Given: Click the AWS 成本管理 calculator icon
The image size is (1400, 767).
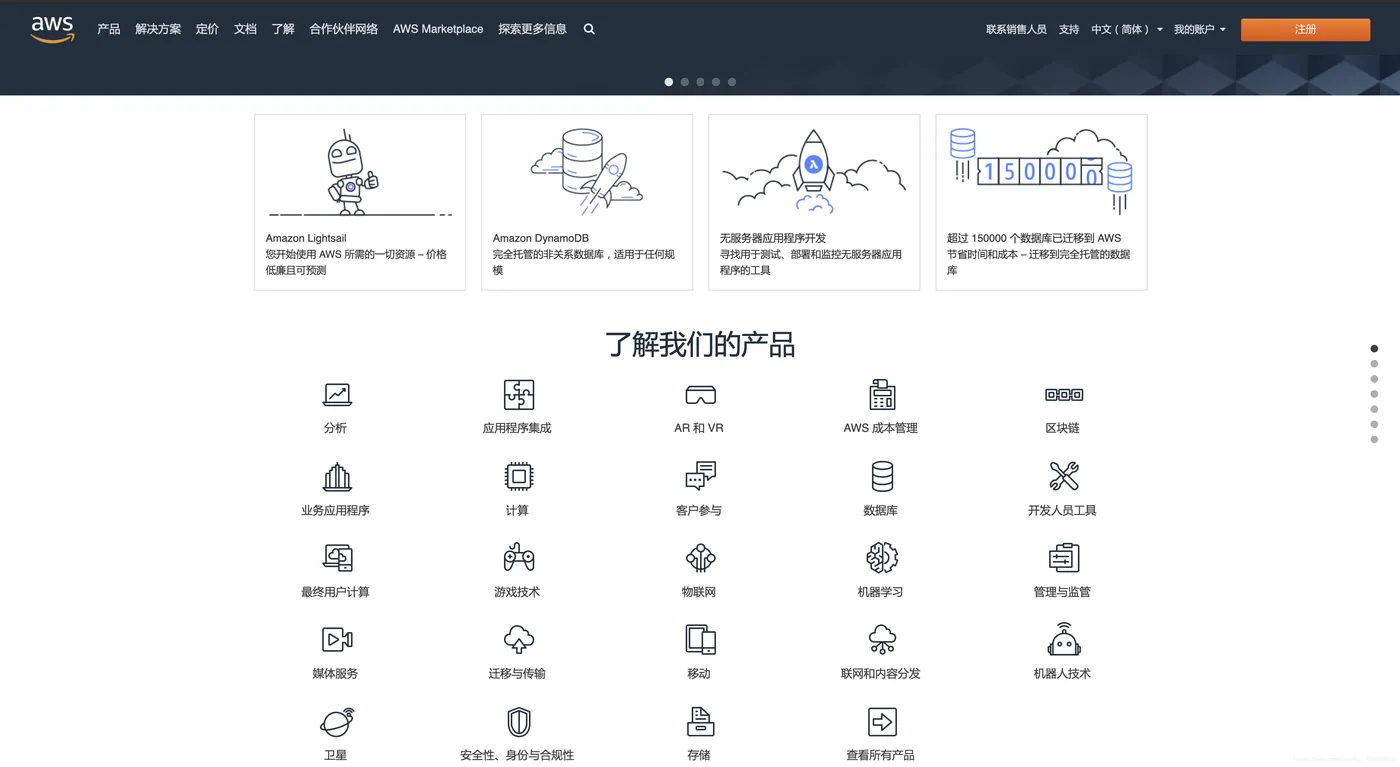Looking at the screenshot, I should [x=882, y=394].
